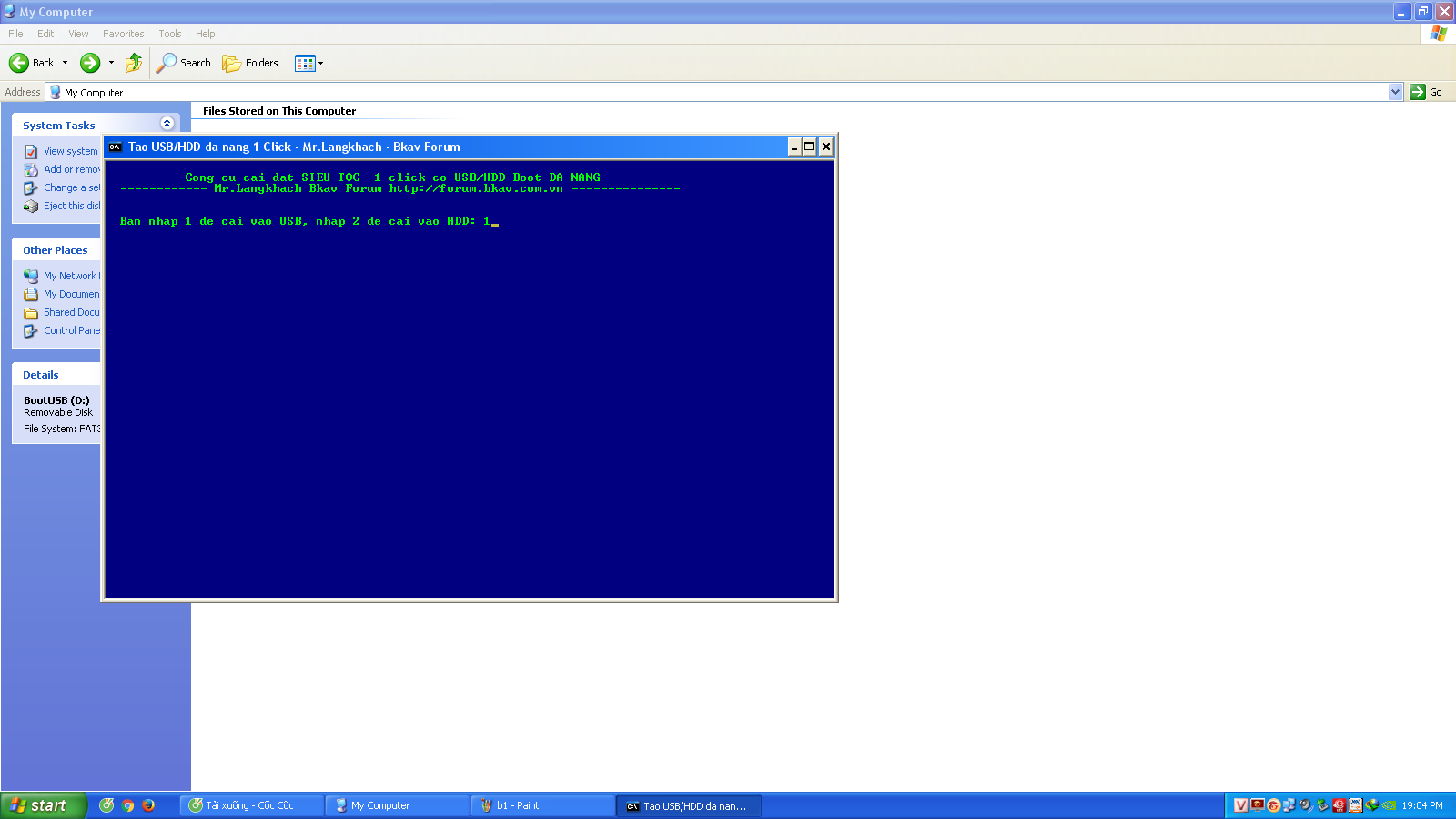Open Shared Documents link

[72, 312]
